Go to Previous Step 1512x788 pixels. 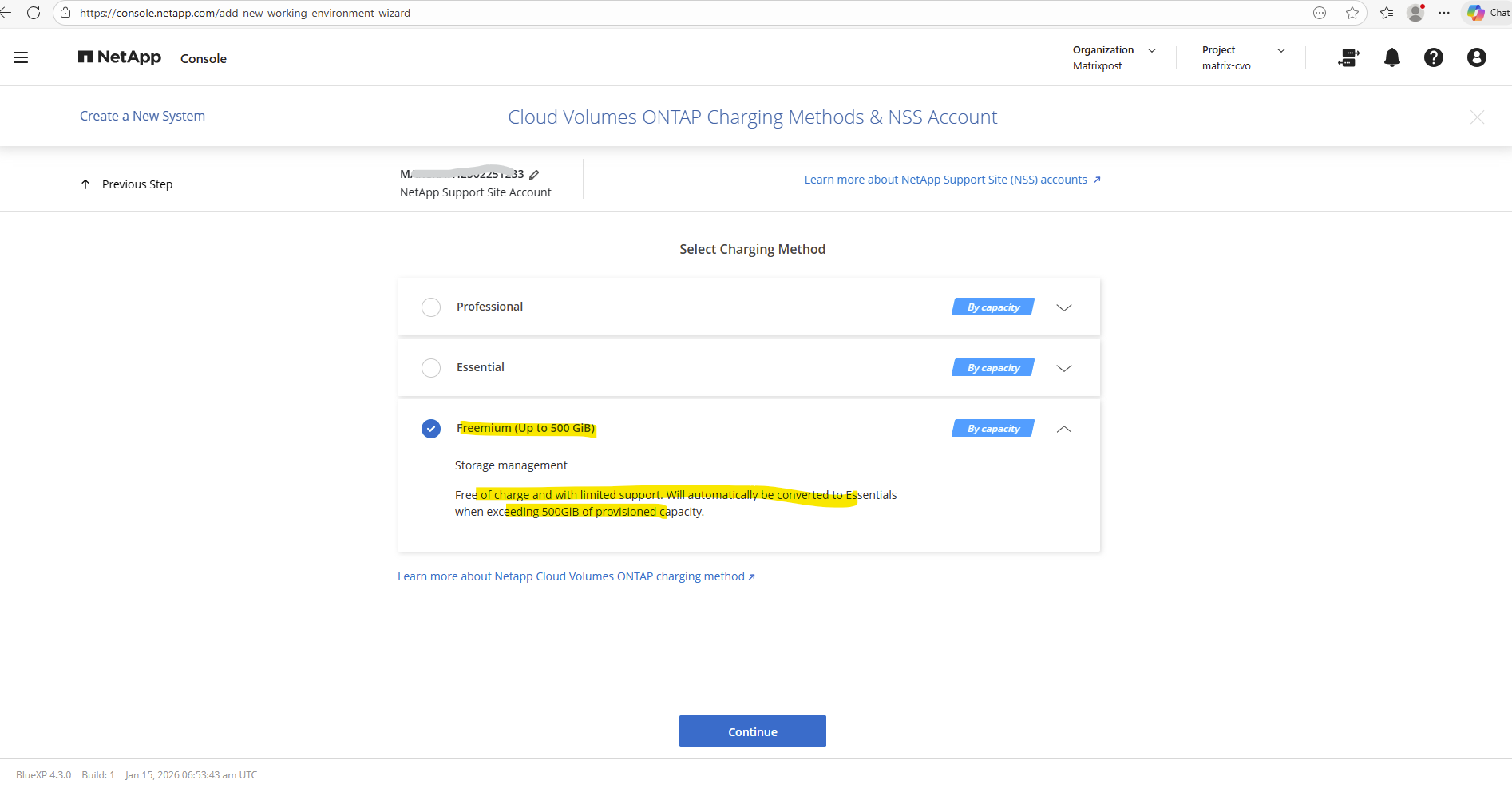(127, 184)
